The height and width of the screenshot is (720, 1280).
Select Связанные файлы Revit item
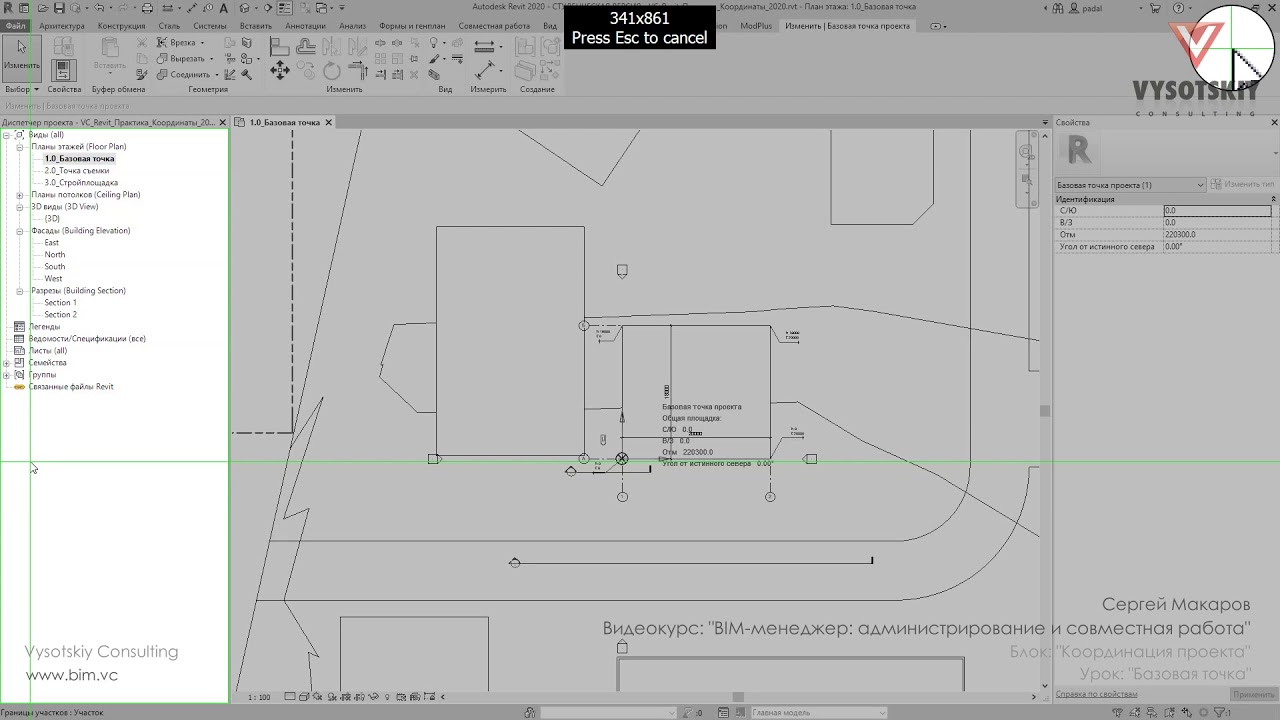(x=71, y=387)
